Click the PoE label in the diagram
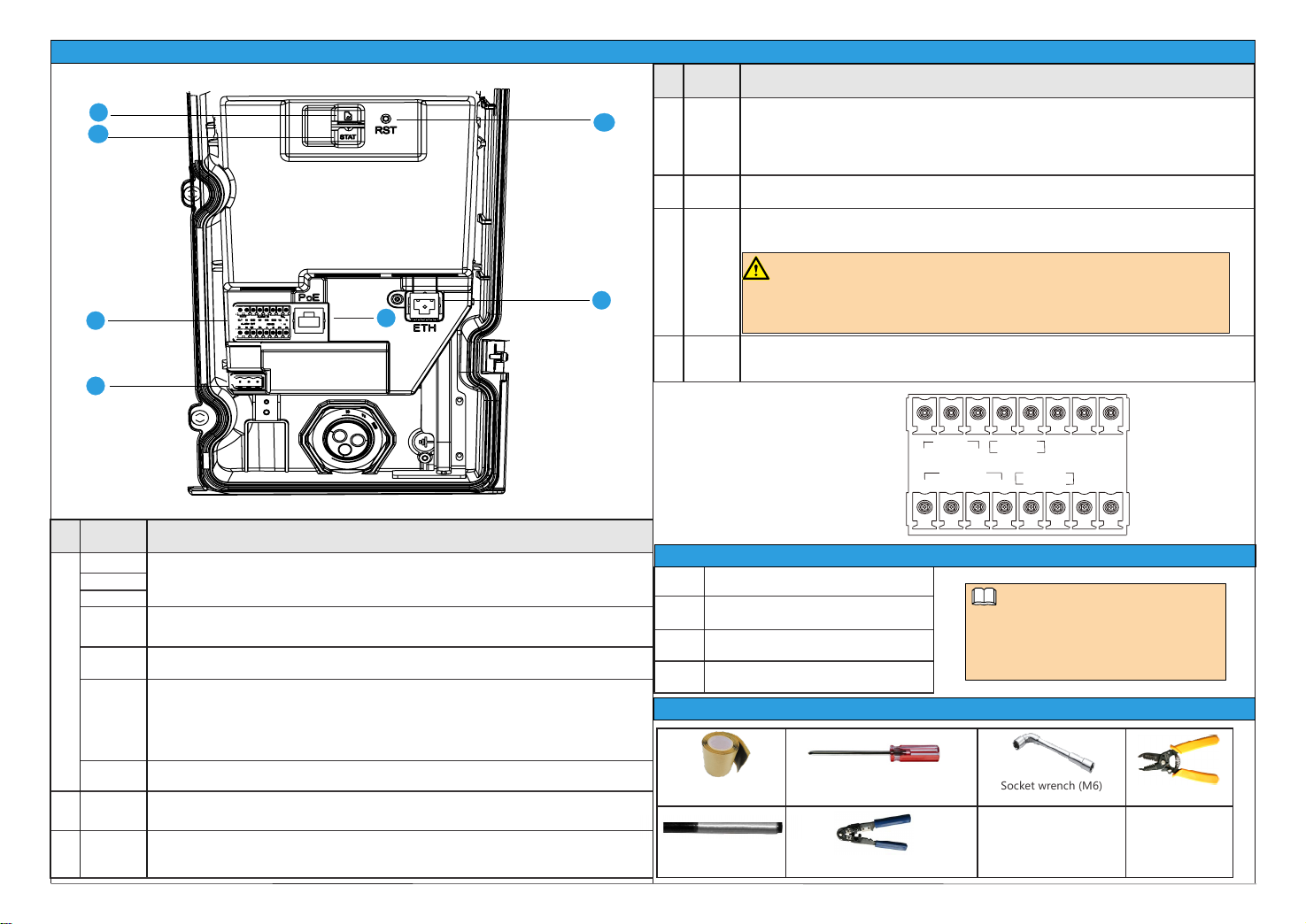The width and height of the screenshot is (1306, 924). [x=308, y=297]
